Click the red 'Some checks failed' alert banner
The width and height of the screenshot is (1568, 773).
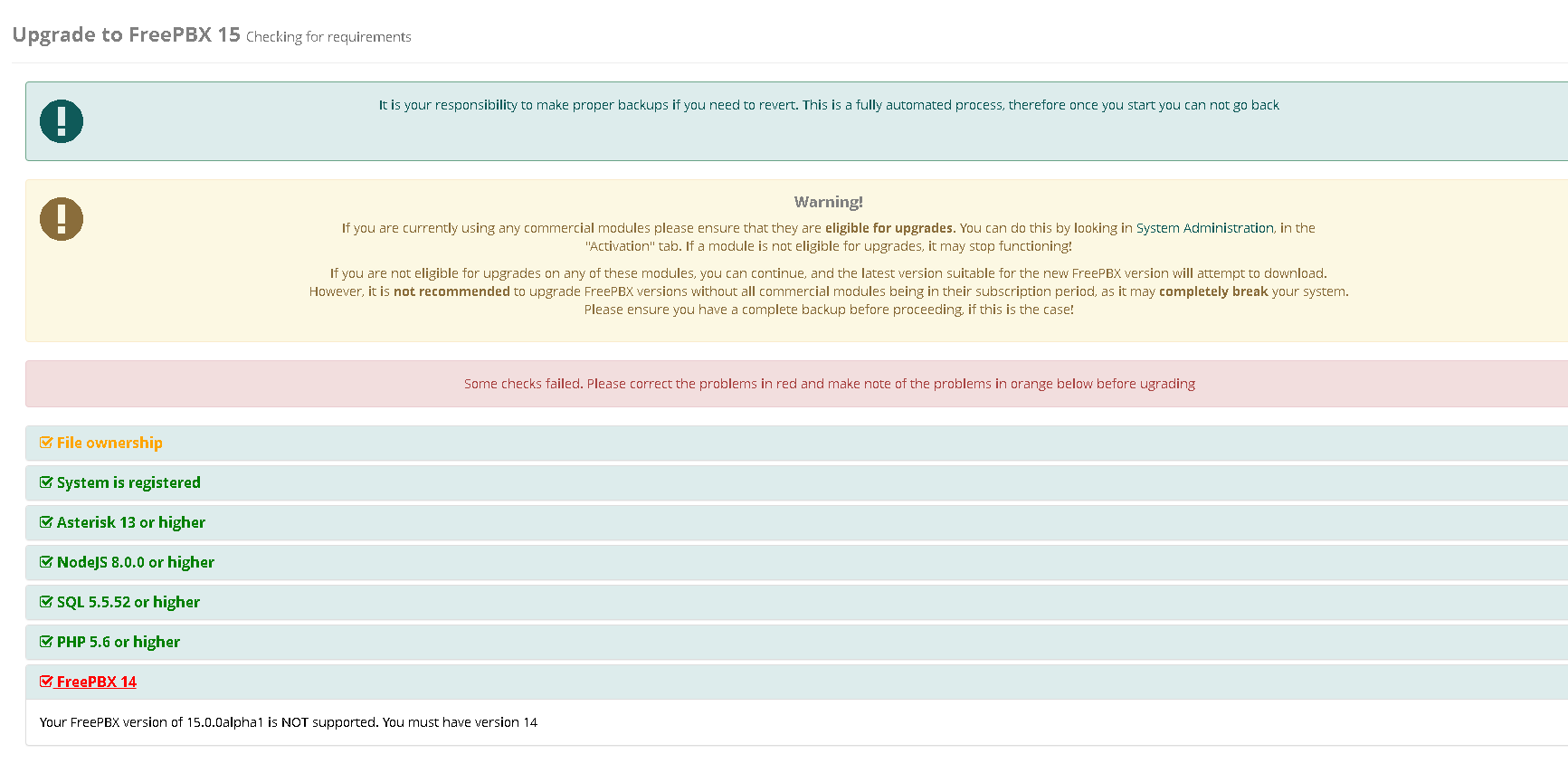coord(829,384)
